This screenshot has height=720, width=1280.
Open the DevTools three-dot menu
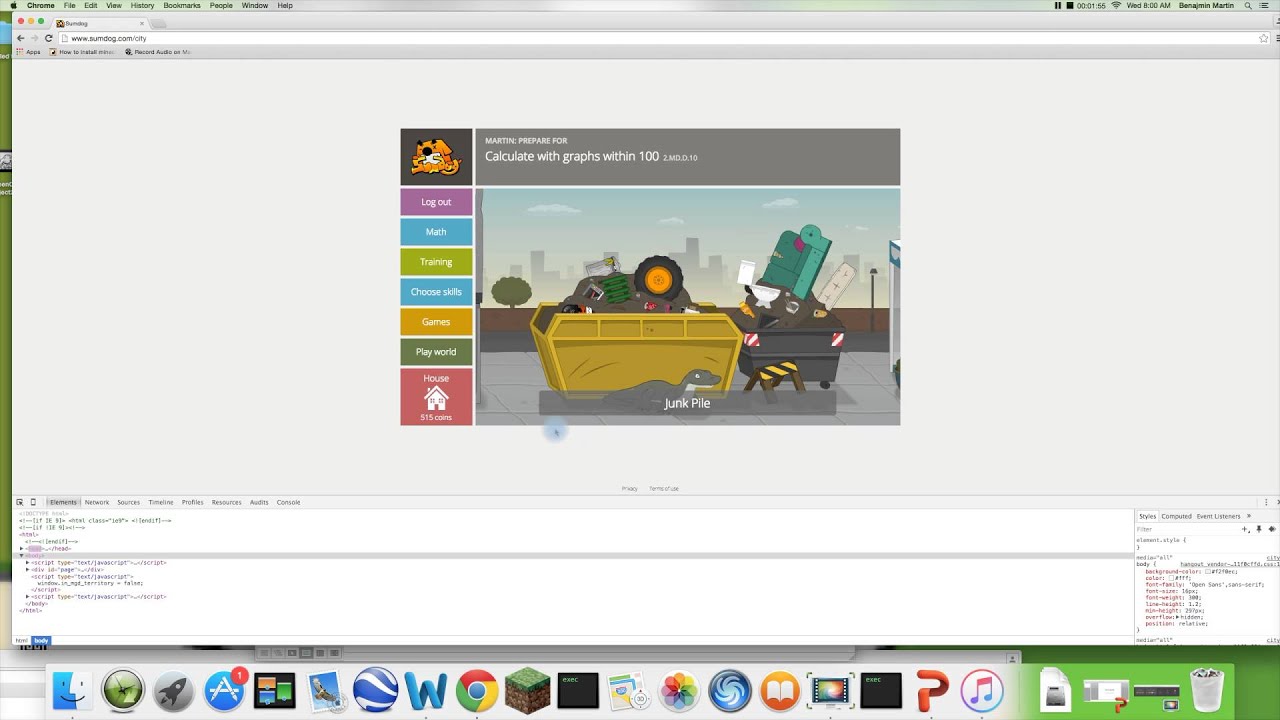(x=1266, y=502)
